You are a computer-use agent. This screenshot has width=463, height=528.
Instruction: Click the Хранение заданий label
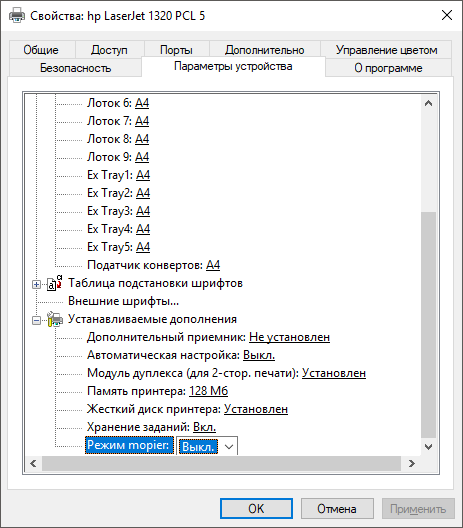coord(138,427)
